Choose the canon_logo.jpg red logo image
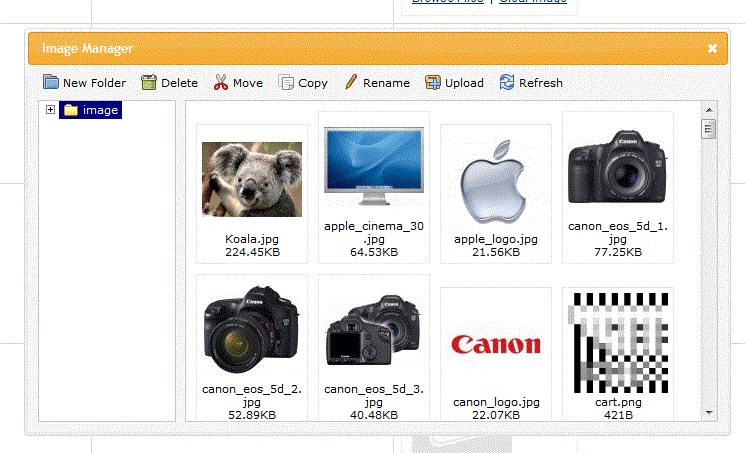This screenshot has height=453, width=745. [x=496, y=345]
